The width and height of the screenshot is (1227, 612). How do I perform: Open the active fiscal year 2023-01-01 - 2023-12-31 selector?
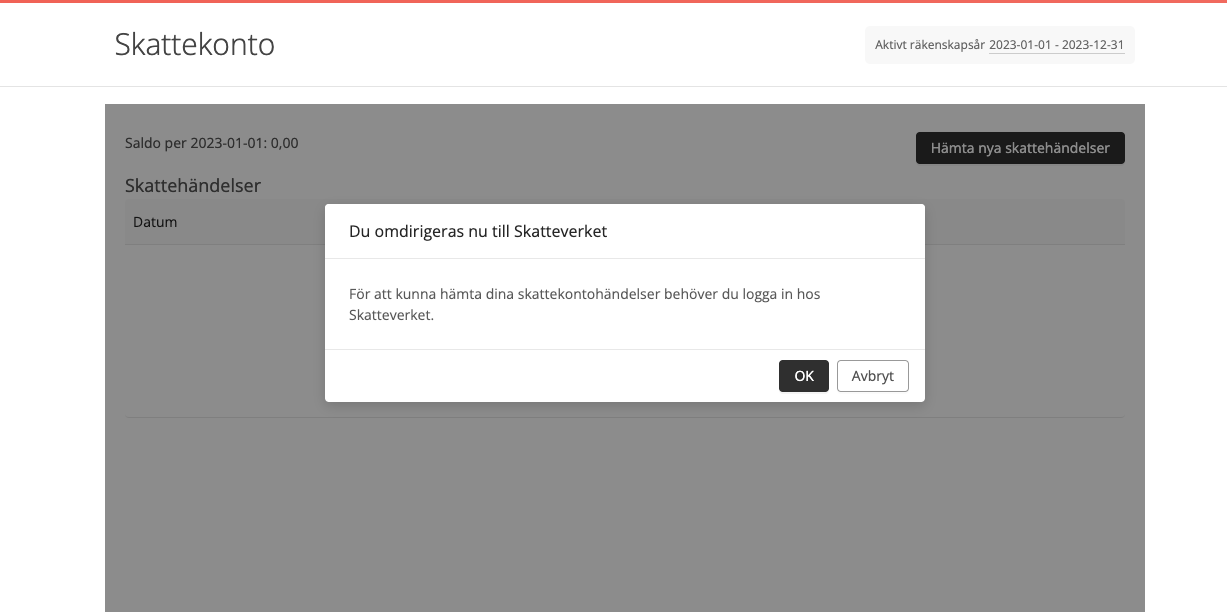click(1056, 45)
